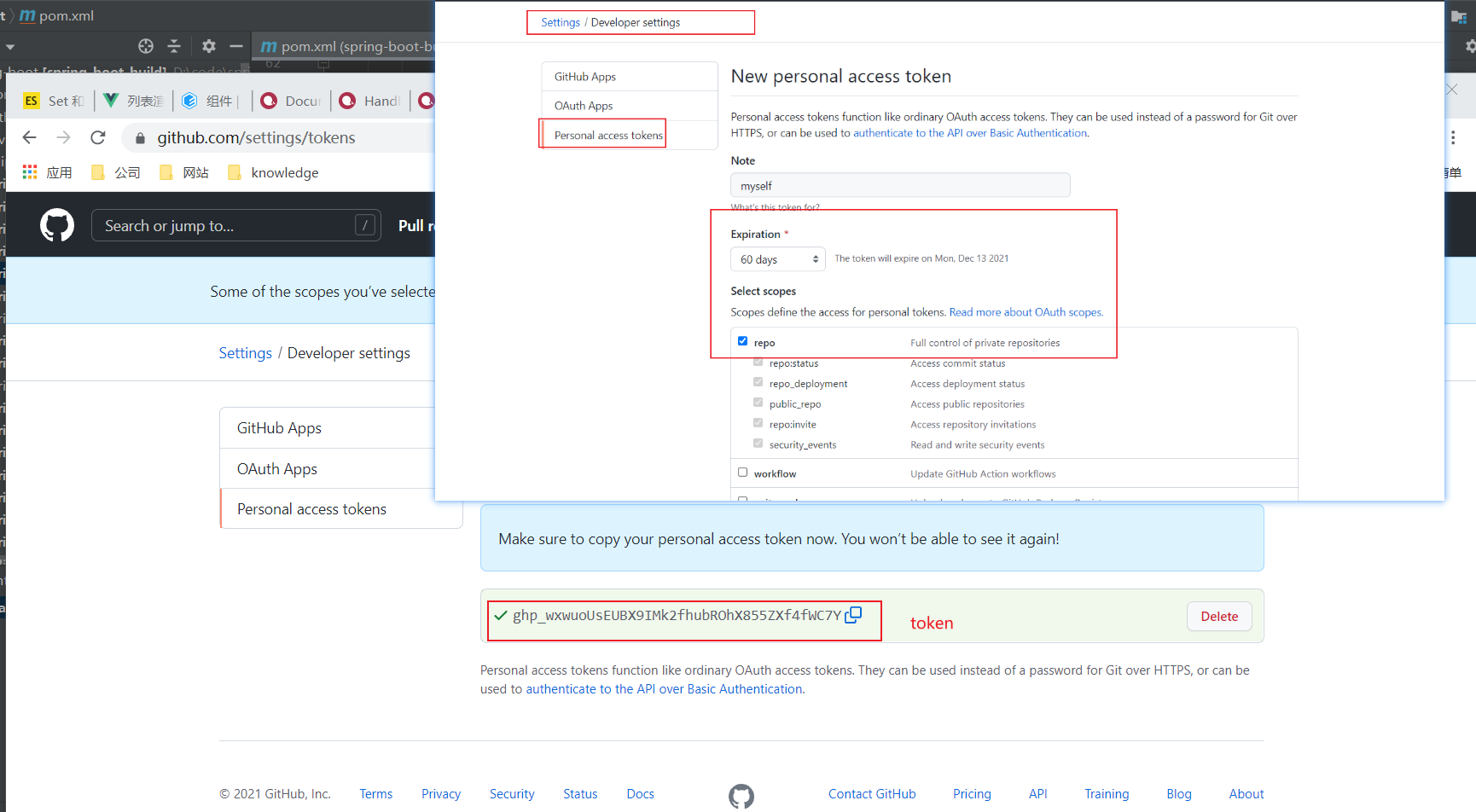
Task: Focus the 'Search or jump to' box
Action: [236, 225]
